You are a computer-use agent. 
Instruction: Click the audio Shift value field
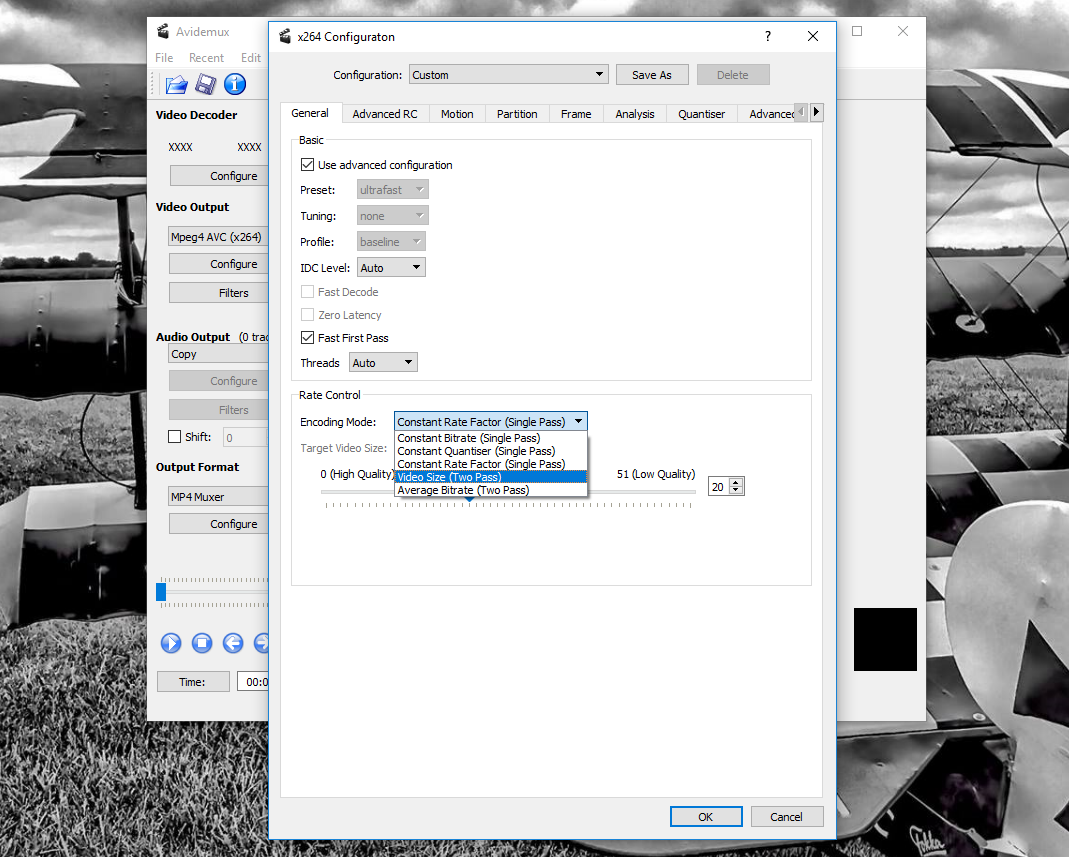[246, 438]
